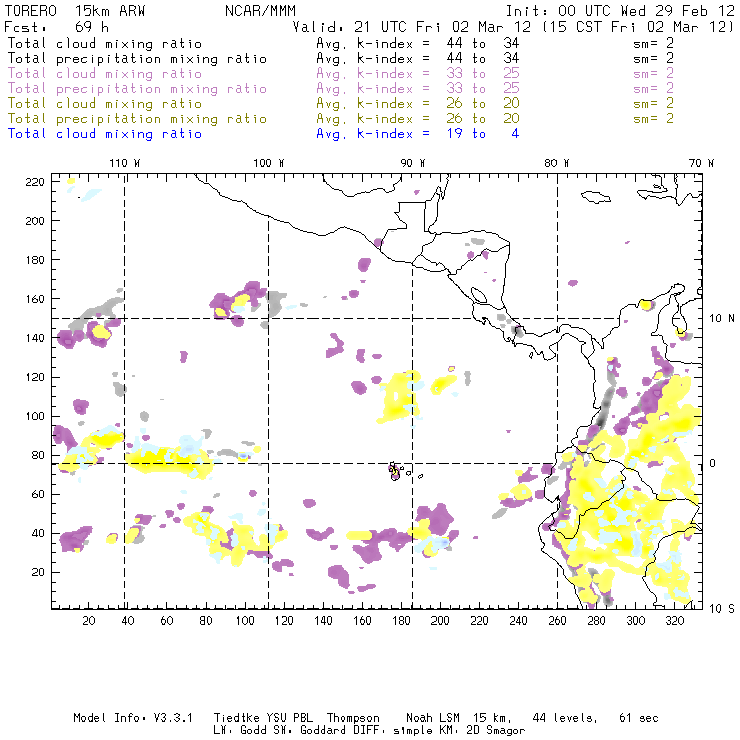Click the '10 N' latitude label
The image size is (740, 740).
pyautogui.click(x=722, y=319)
